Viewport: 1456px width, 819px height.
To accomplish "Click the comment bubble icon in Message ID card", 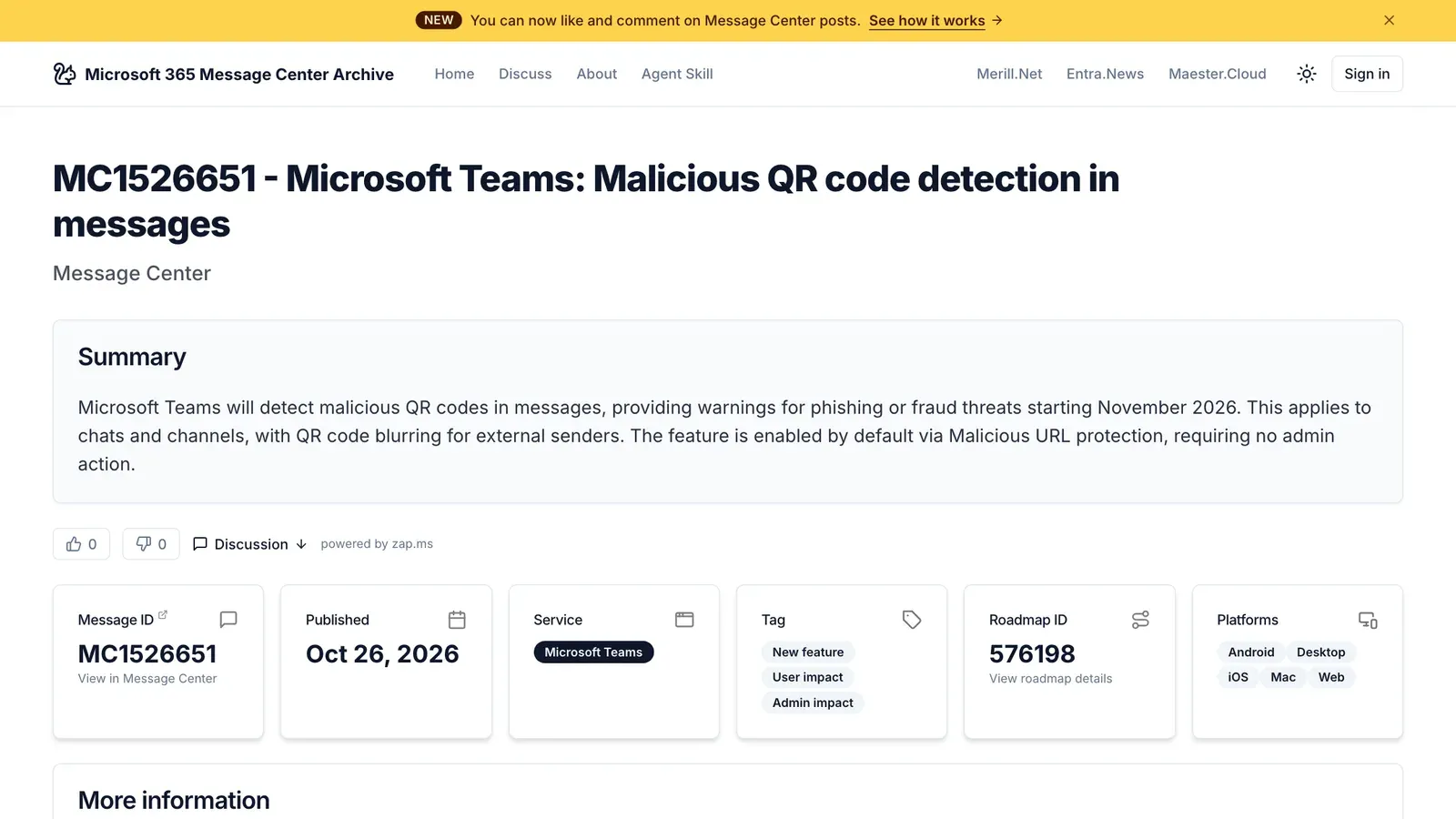I will point(228,620).
